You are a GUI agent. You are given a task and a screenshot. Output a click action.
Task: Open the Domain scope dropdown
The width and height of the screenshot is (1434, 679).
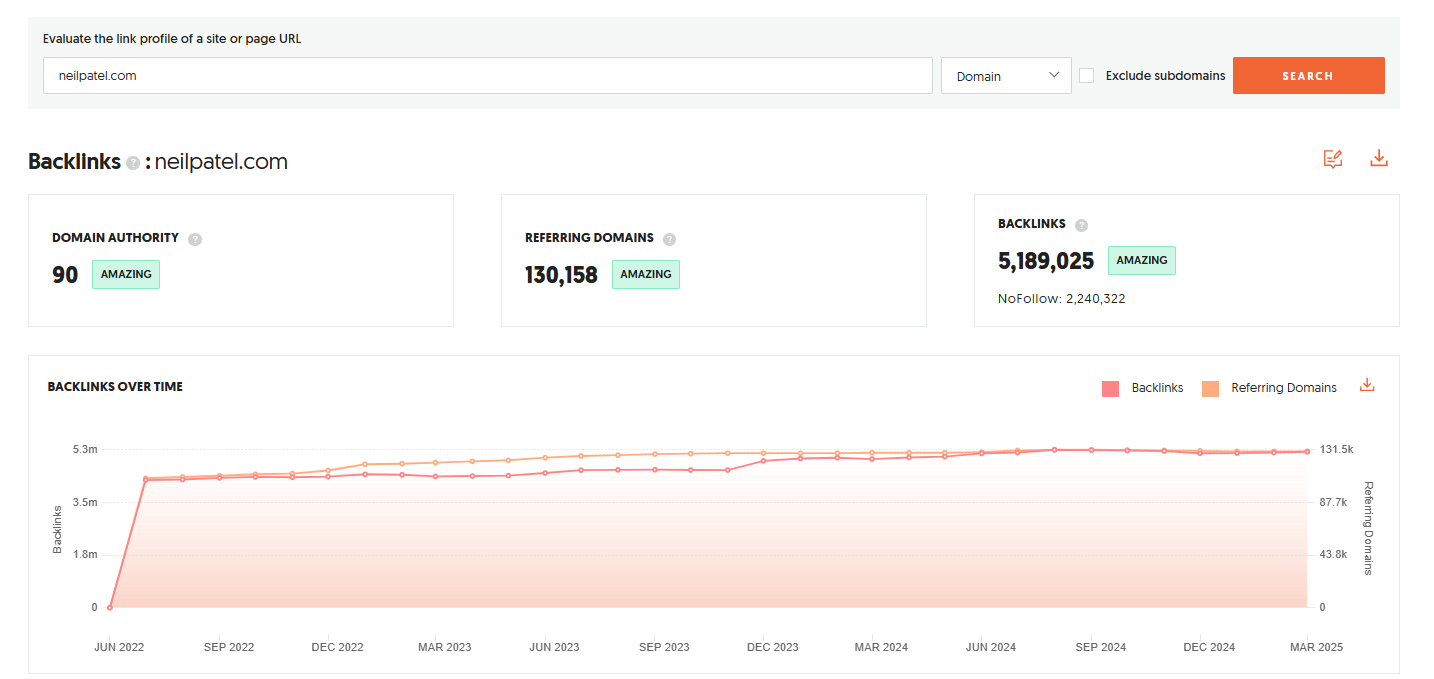point(1006,76)
